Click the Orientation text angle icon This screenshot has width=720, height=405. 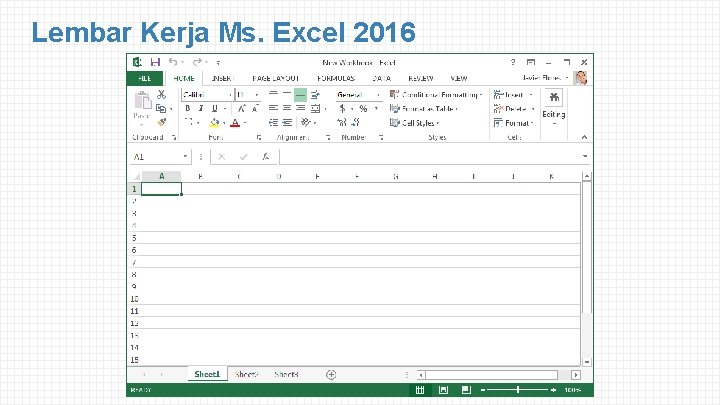click(306, 122)
